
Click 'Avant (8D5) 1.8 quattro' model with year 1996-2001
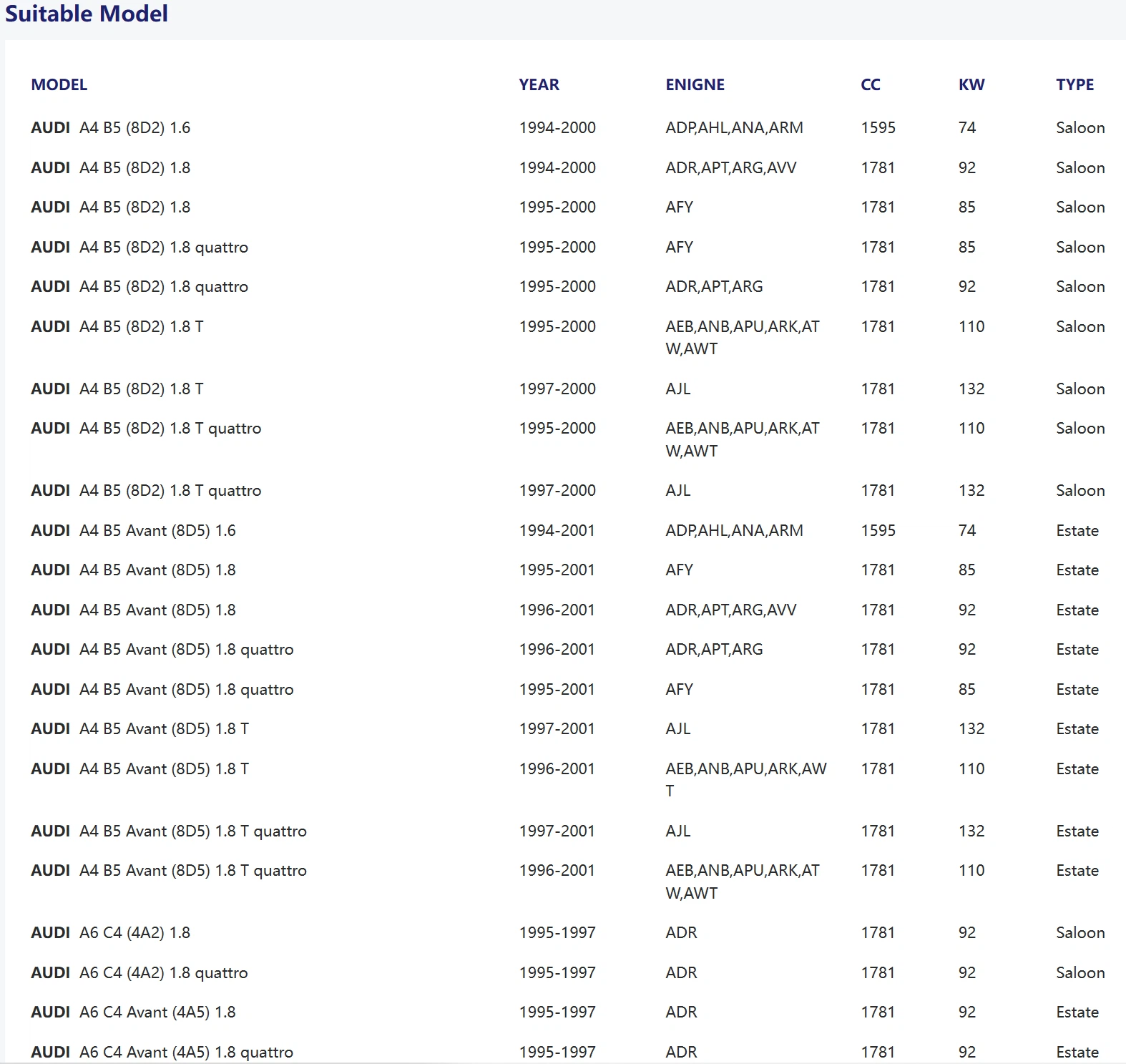[x=162, y=649]
